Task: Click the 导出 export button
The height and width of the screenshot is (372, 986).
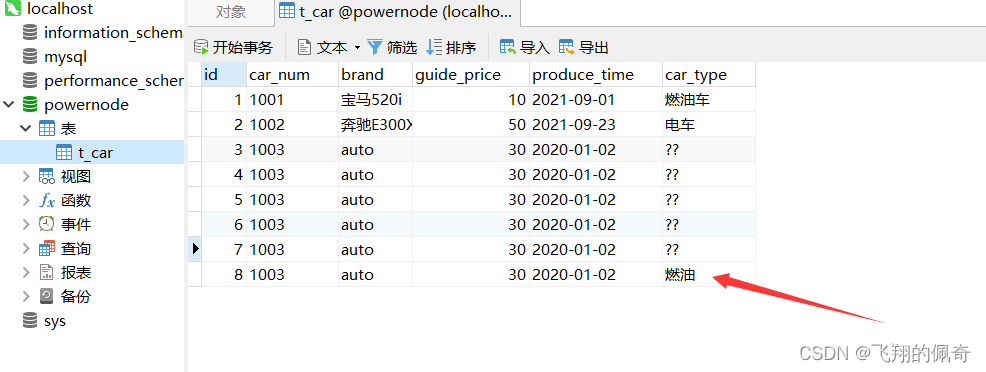Action: 584,47
